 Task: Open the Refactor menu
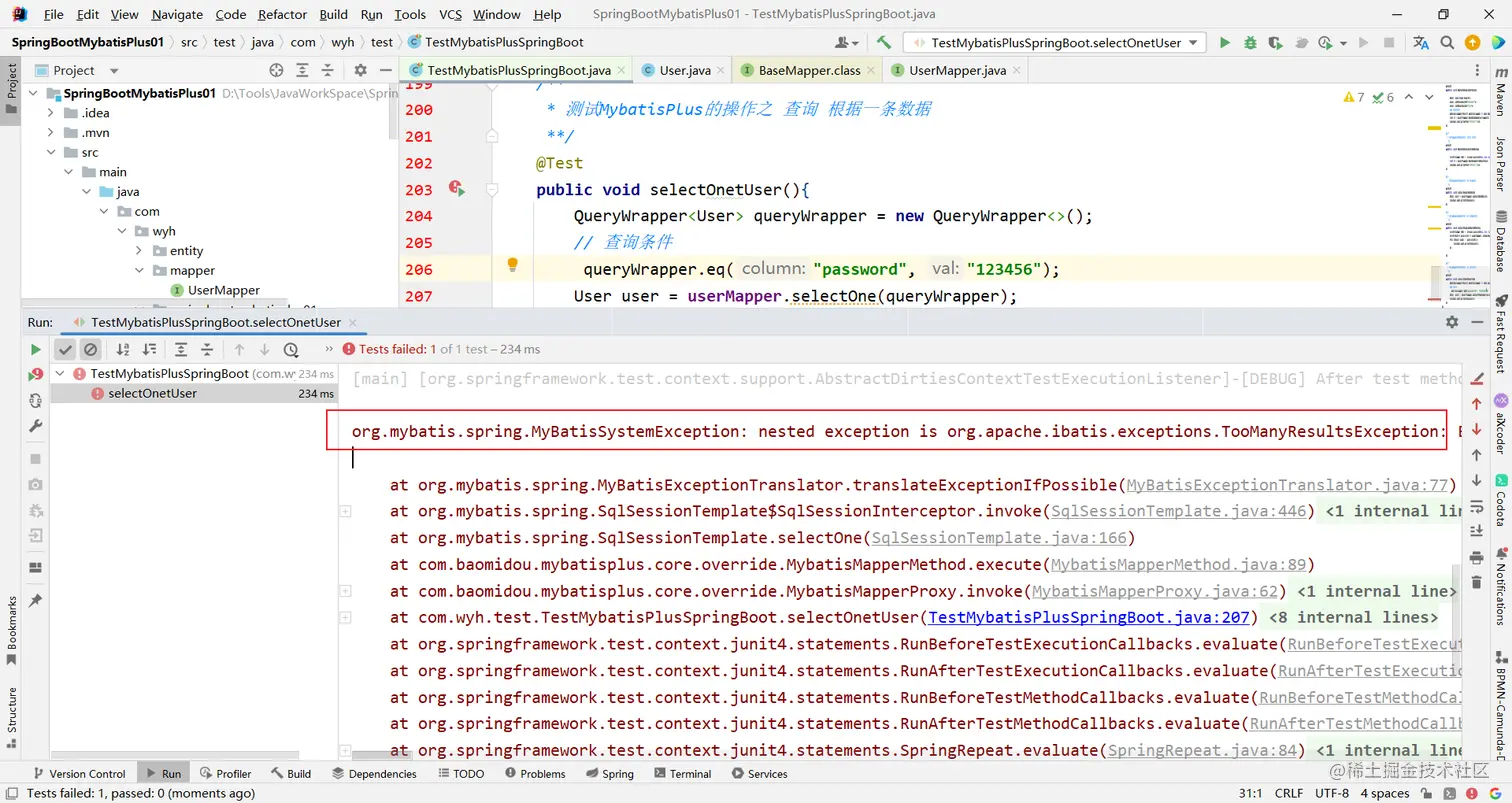pos(282,14)
